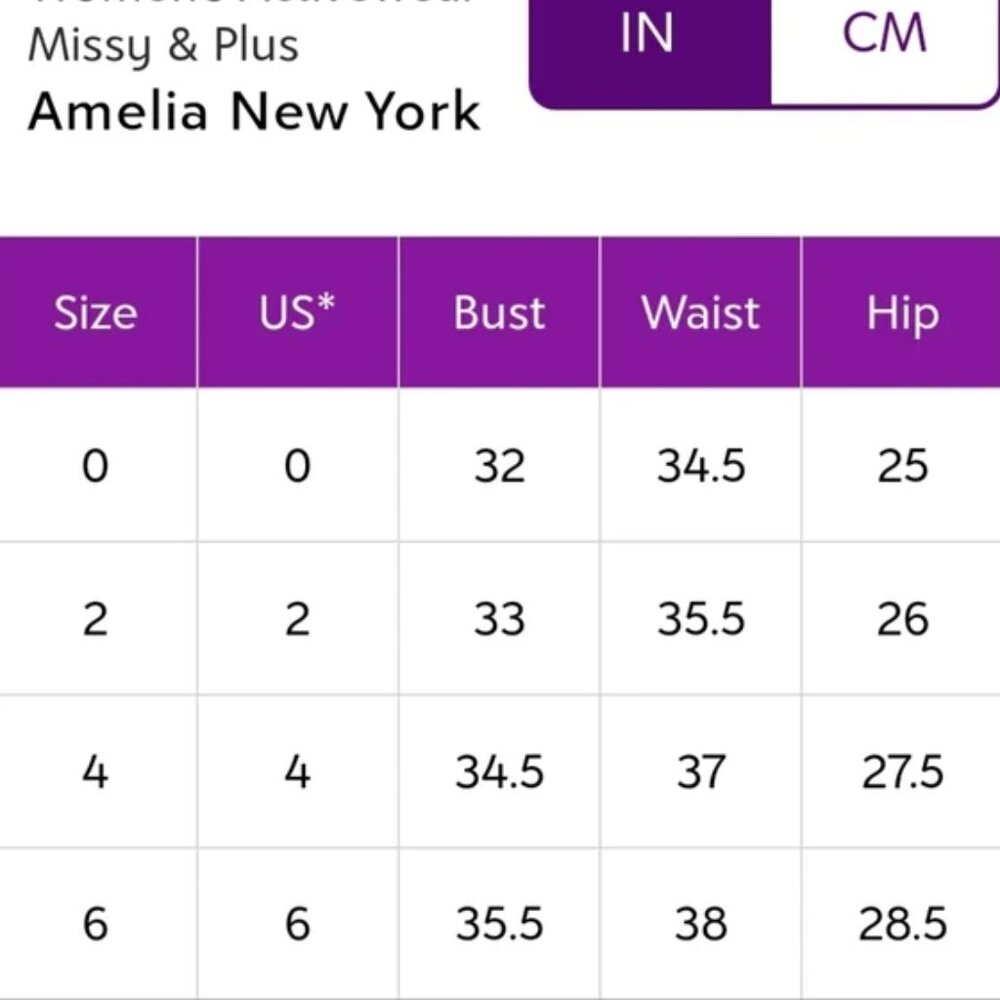Viewport: 1000px width, 1000px height.
Task: Click the Hip column header
Action: [900, 313]
